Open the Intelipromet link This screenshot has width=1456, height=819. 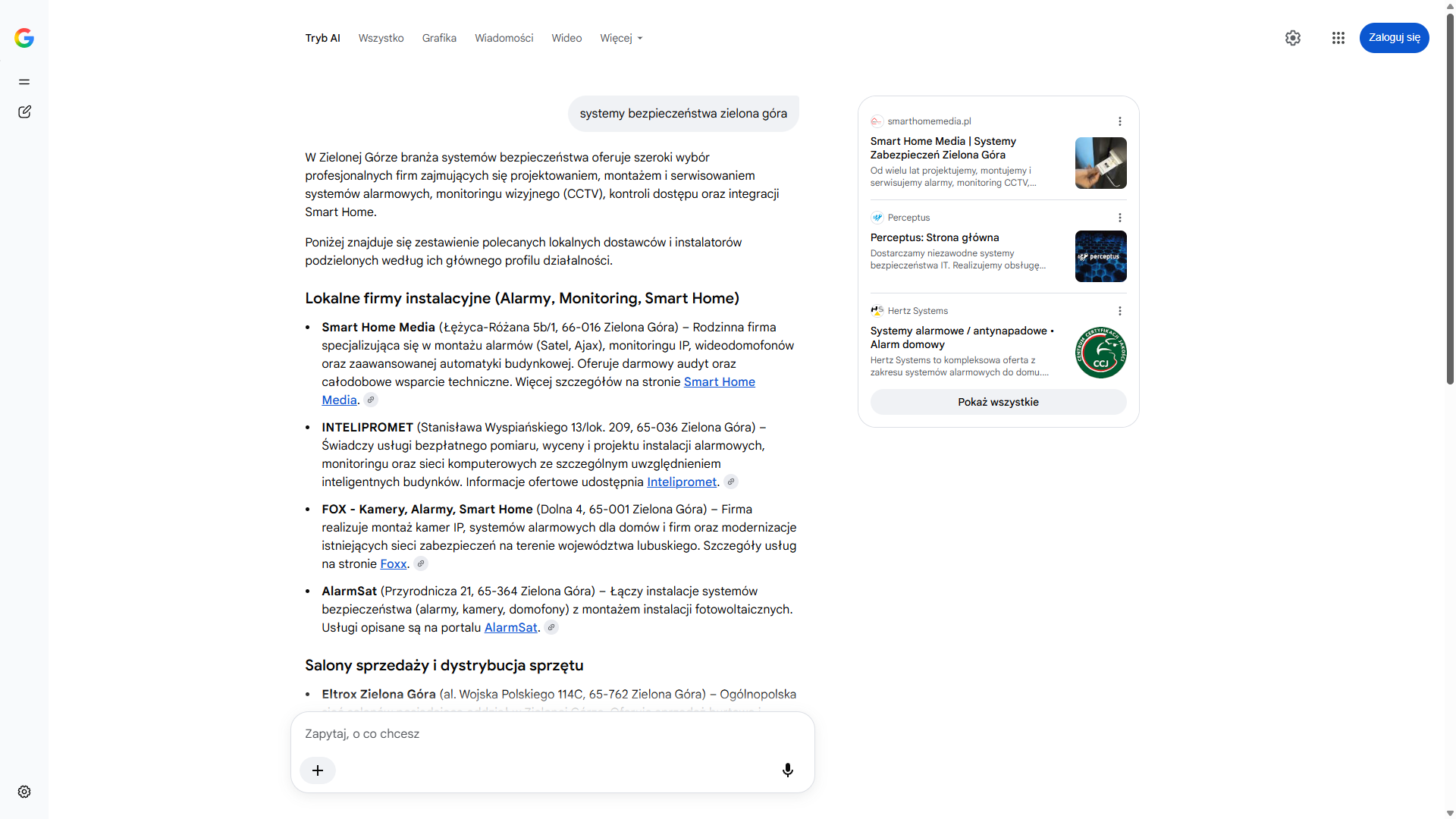point(682,482)
